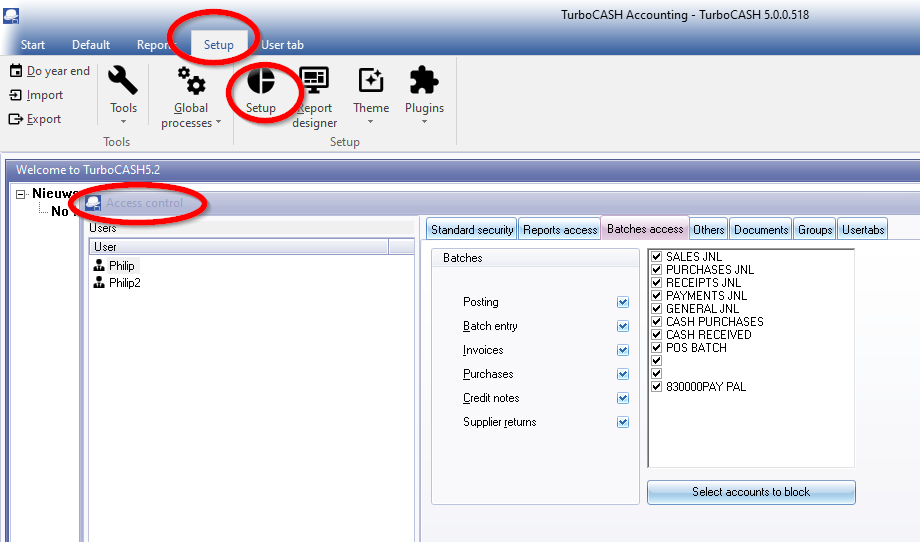The height and width of the screenshot is (542, 920).
Task: Launch the Report designer icon
Action: point(314,82)
